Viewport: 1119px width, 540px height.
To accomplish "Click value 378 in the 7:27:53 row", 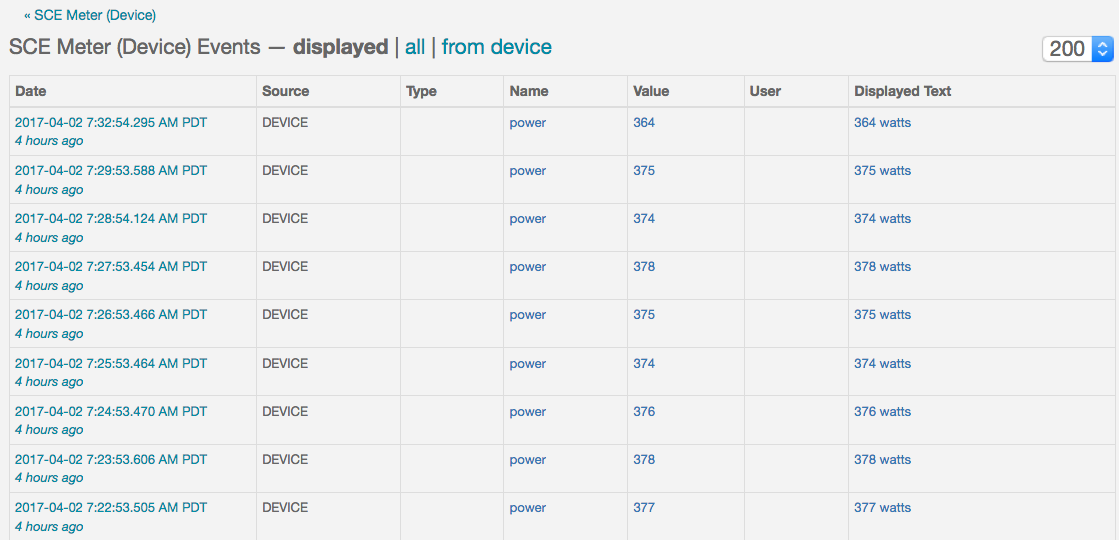I will (x=644, y=267).
